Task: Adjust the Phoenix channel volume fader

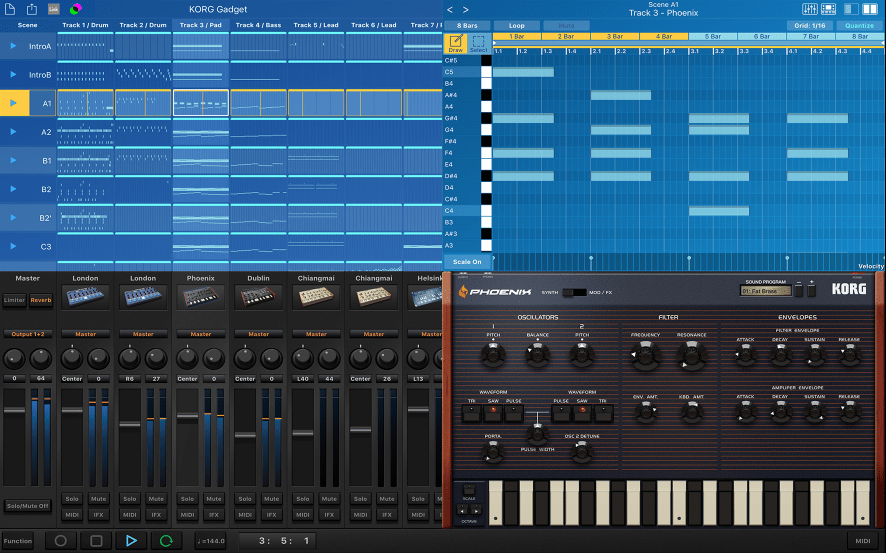Action: coord(188,416)
